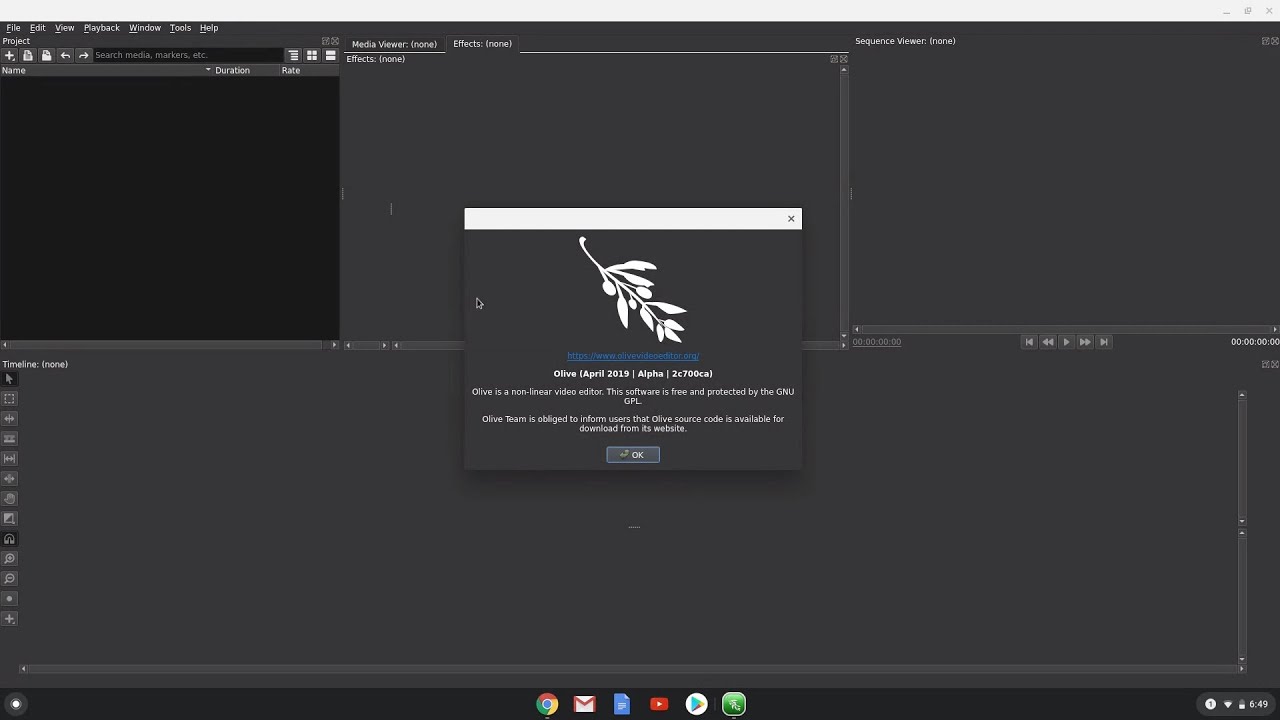This screenshot has width=1280, height=720.
Task: Open the File menu
Action: (13, 28)
